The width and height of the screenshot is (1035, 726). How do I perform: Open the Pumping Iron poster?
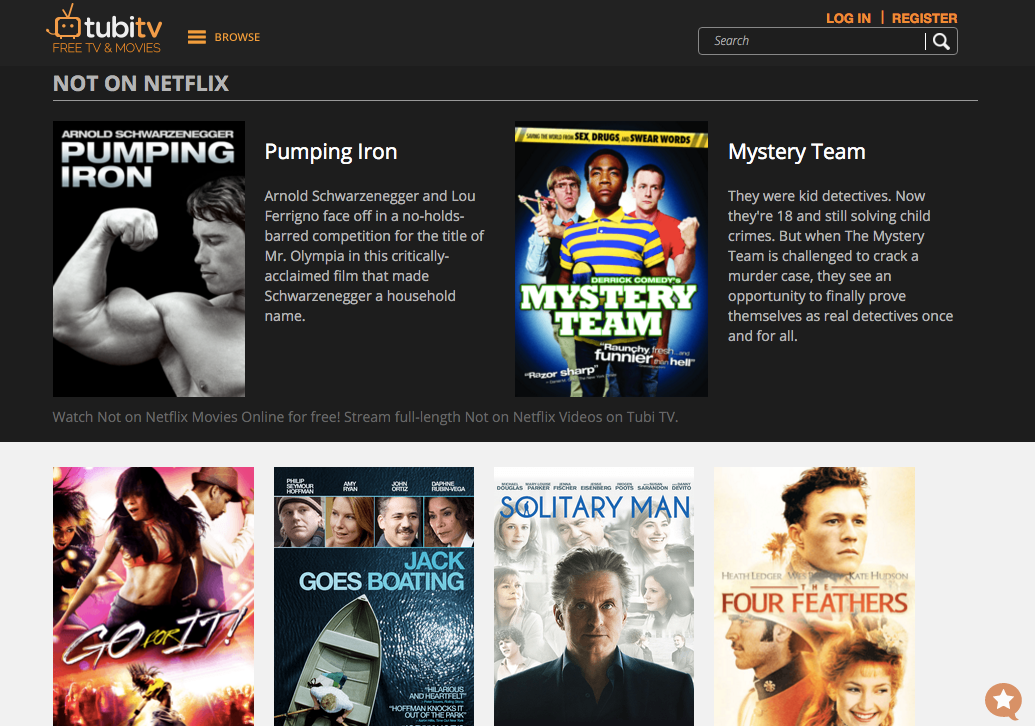[149, 259]
